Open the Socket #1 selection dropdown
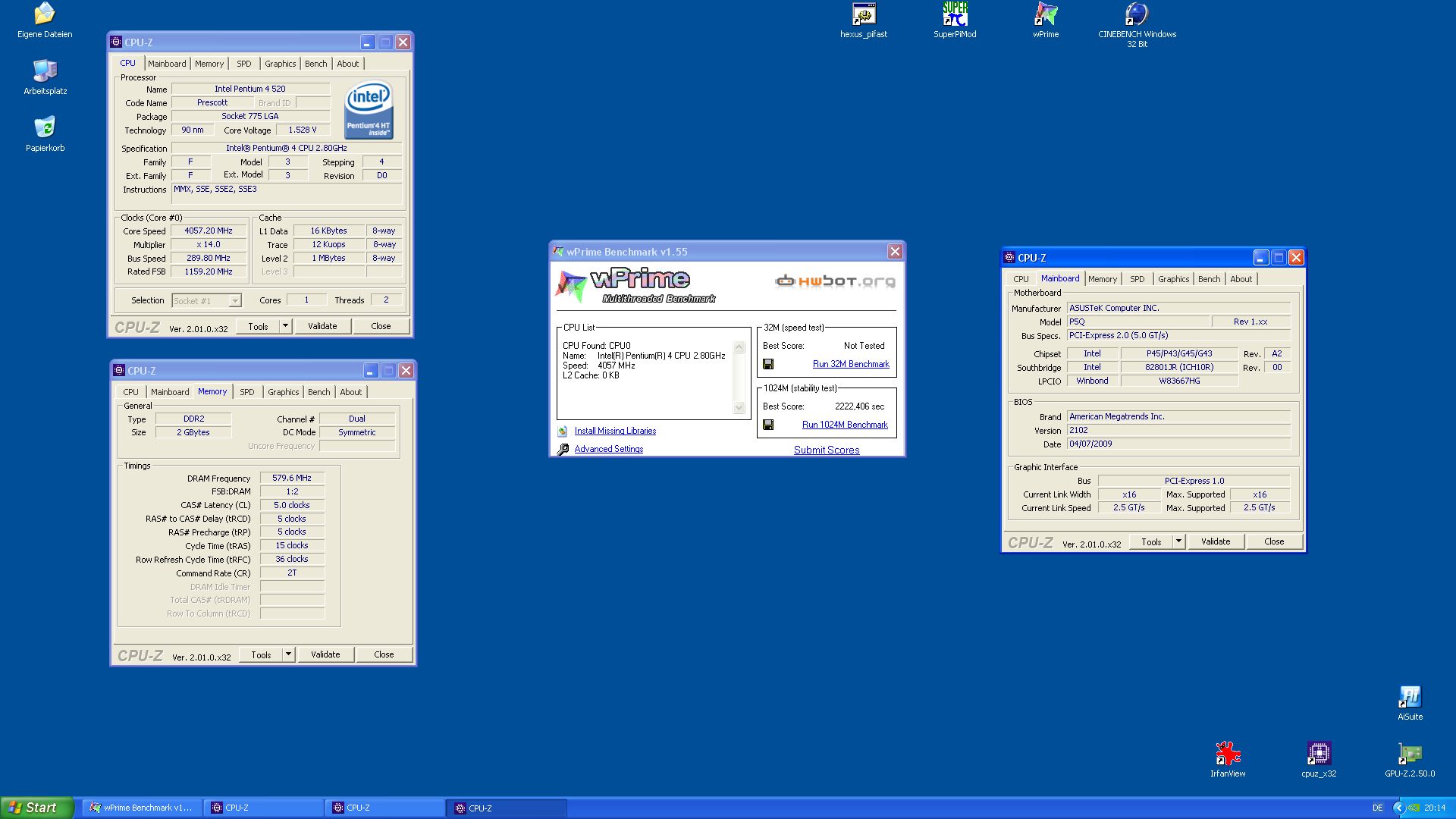Viewport: 1456px width, 819px height. 235,301
